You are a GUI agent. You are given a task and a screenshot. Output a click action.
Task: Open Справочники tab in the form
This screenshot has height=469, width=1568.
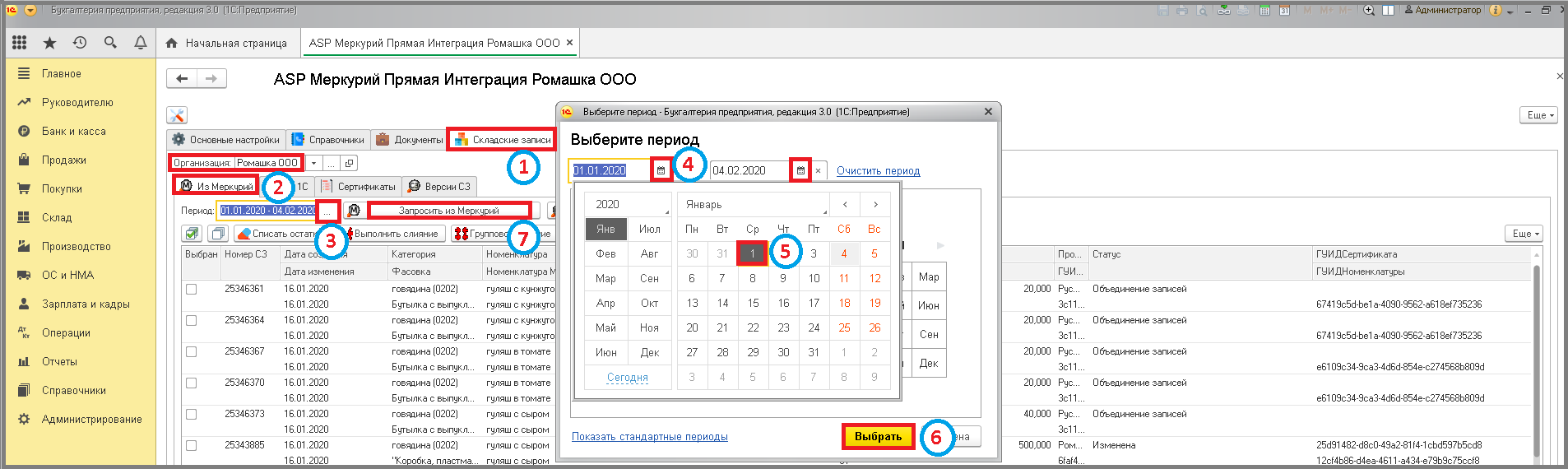pos(328,140)
